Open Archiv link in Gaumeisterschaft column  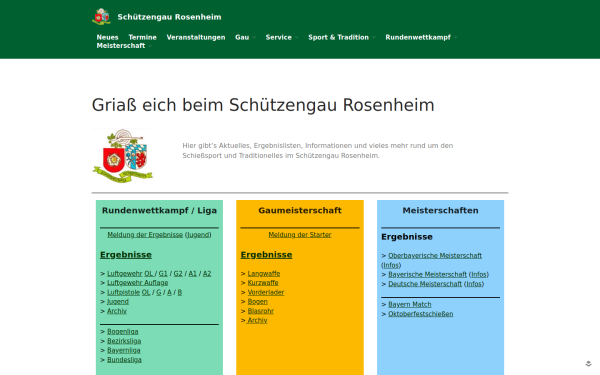(x=257, y=320)
